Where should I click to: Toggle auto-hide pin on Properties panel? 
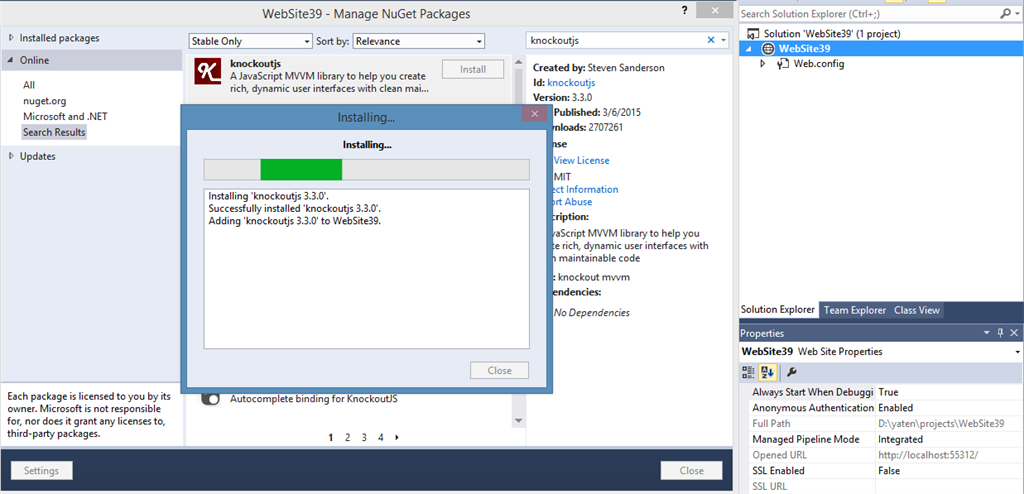(1000, 333)
